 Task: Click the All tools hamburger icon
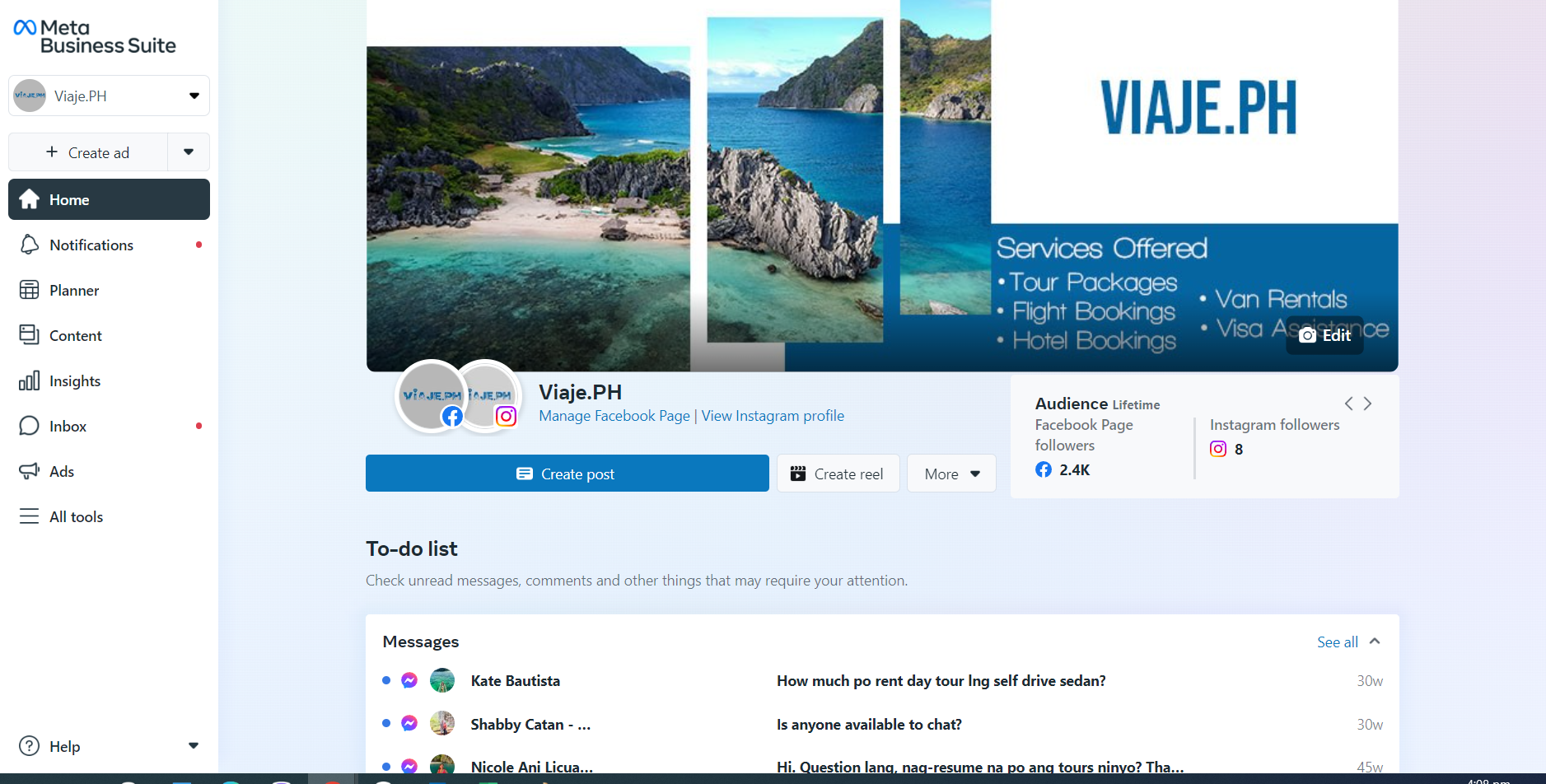30,516
